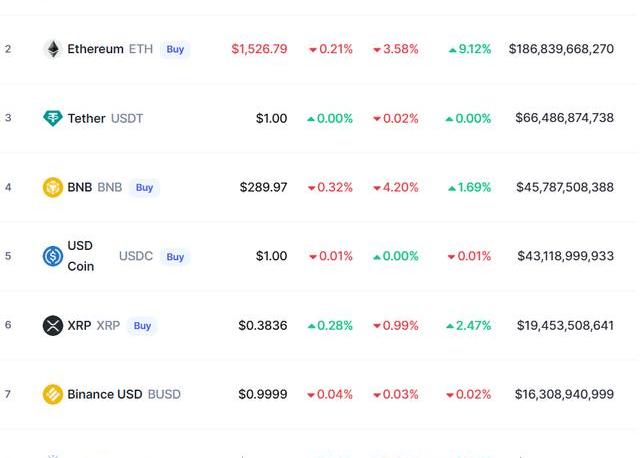This screenshot has height=458, width=640.
Task: Select Buy beside USDC ticker
Action: point(175,256)
